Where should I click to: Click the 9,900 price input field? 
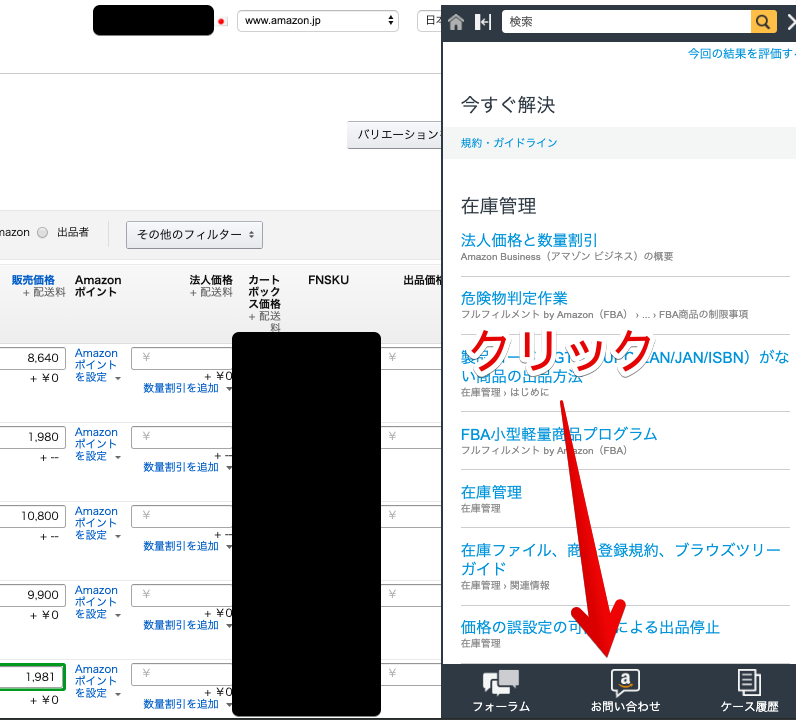[32, 595]
